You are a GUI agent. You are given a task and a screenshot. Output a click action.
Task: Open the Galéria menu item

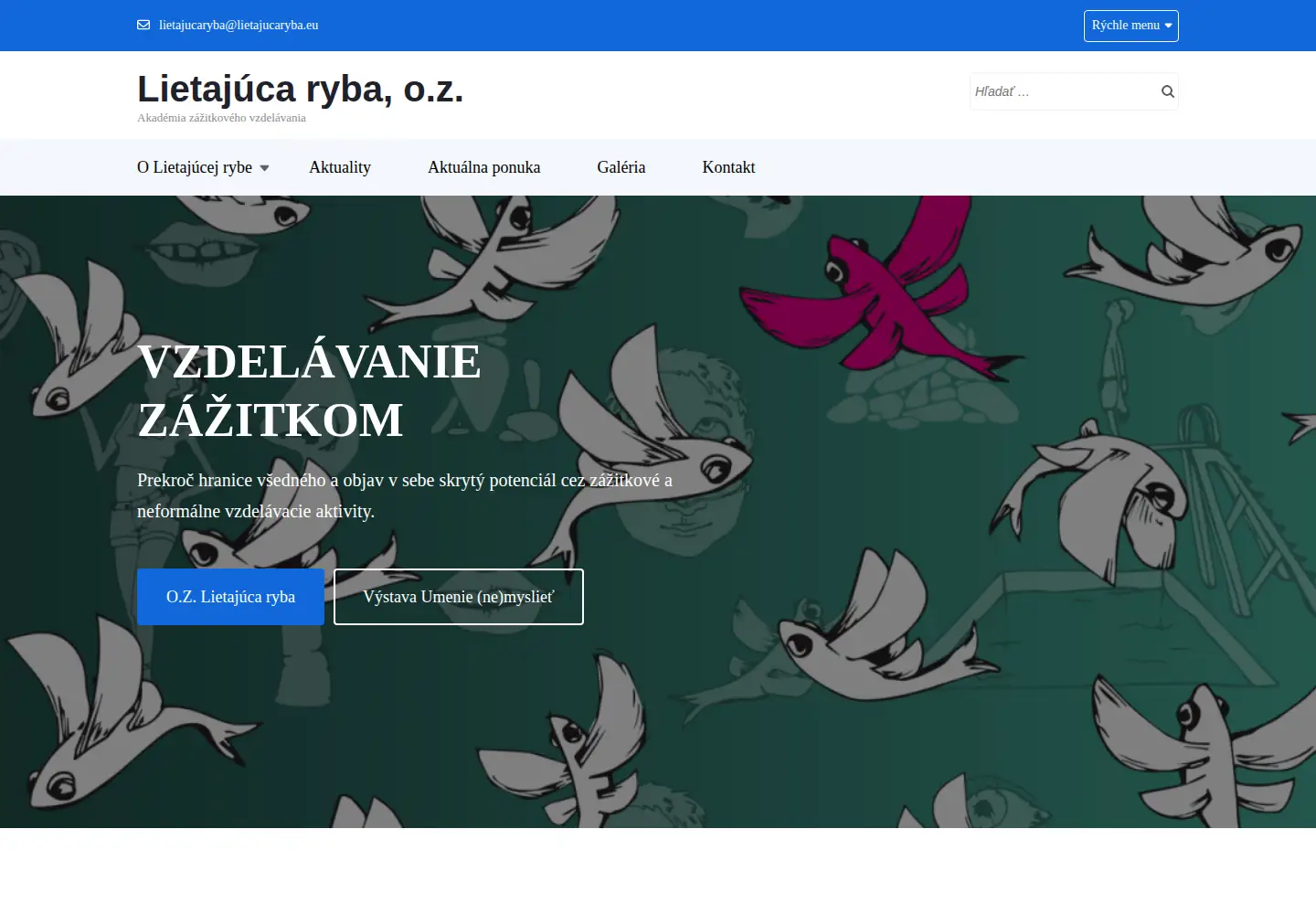click(x=621, y=167)
